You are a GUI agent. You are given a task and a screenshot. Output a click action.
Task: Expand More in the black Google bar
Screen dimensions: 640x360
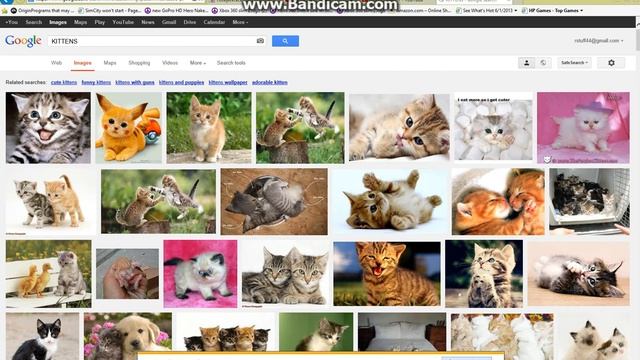point(240,22)
